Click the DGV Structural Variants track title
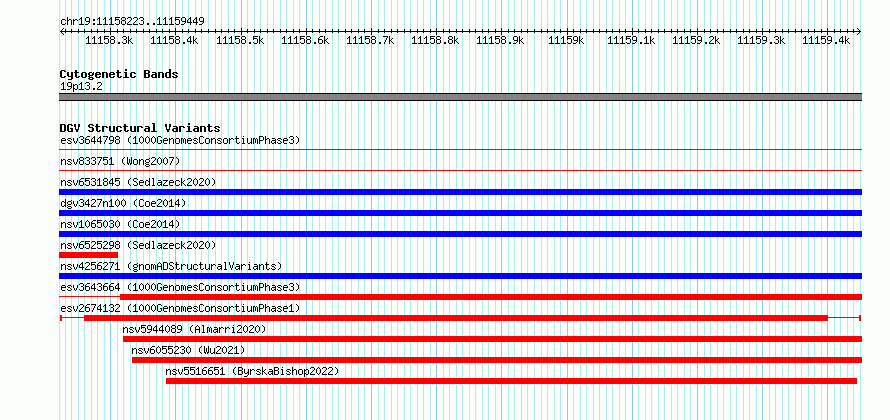The height and width of the screenshot is (420, 890). tap(140, 128)
